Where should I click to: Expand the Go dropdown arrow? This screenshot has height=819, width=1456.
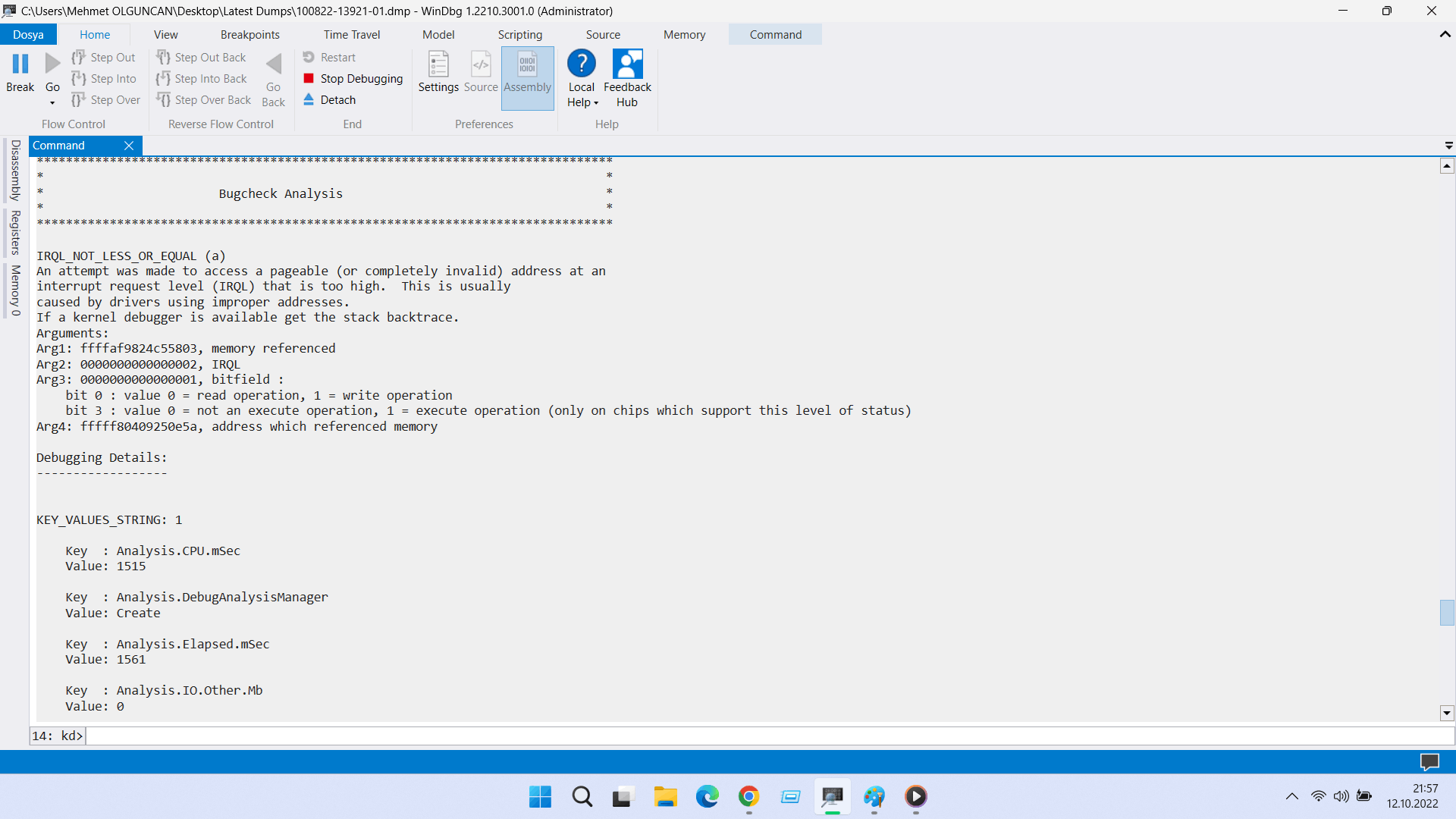(x=52, y=103)
